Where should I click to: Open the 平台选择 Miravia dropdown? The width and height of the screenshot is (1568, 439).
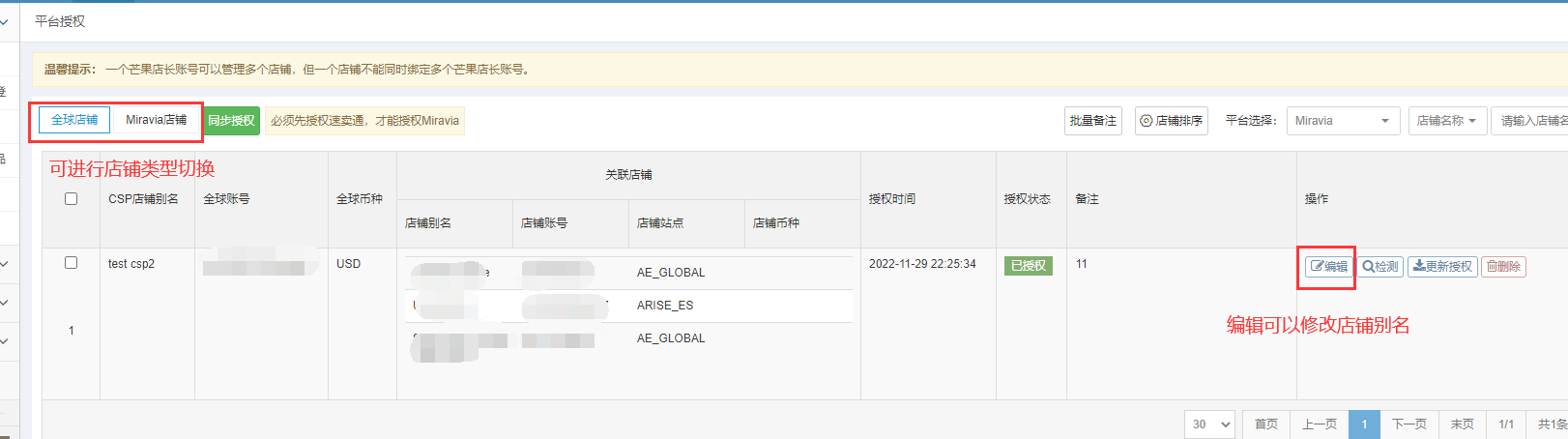[x=1342, y=121]
